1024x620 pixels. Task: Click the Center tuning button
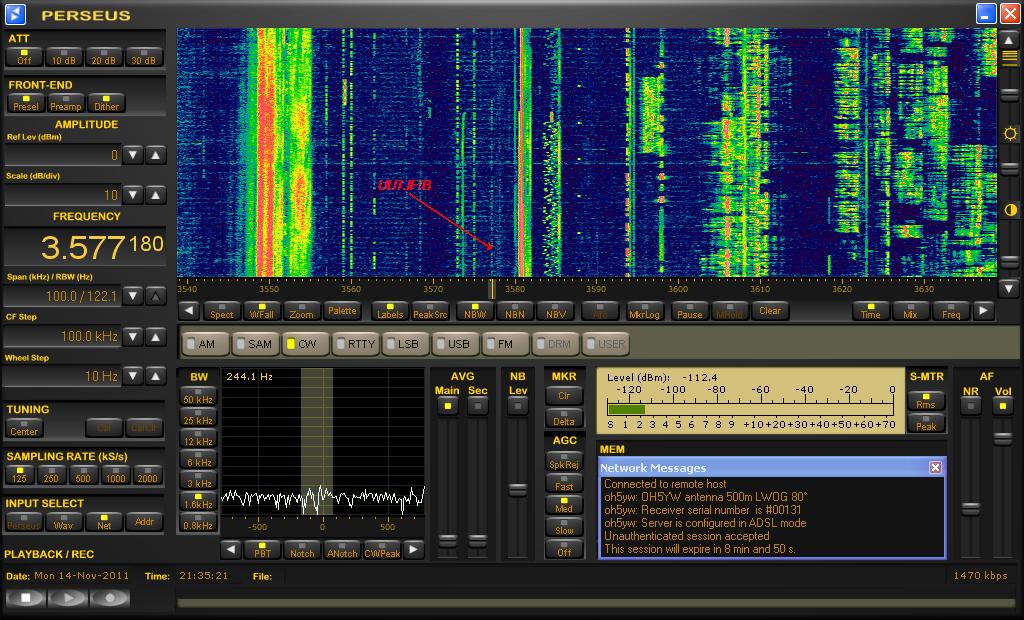[x=24, y=428]
